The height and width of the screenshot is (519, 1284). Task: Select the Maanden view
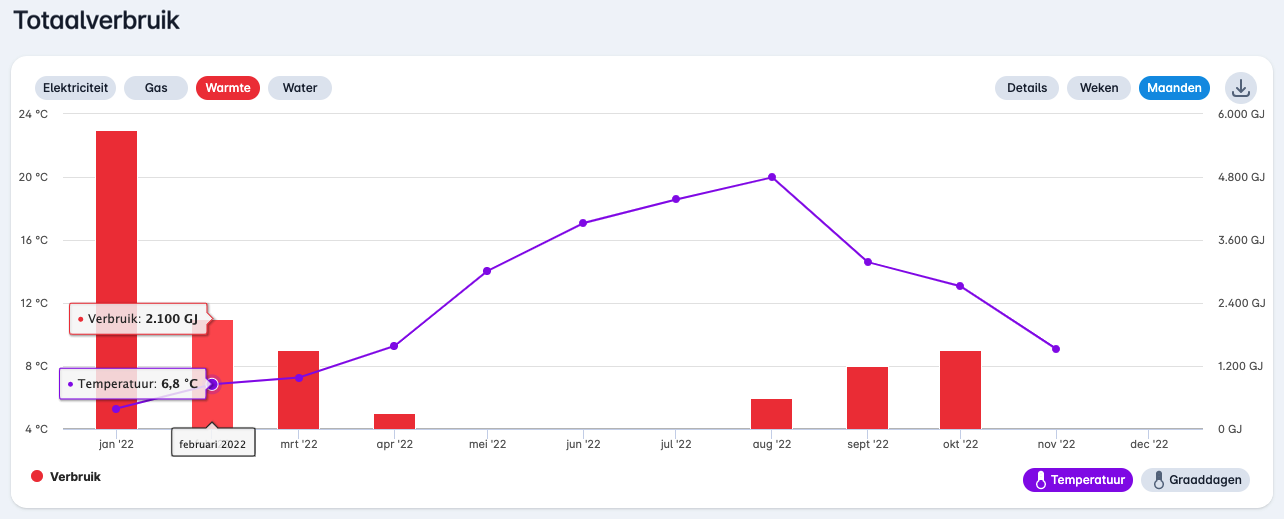pyautogui.click(x=1174, y=88)
